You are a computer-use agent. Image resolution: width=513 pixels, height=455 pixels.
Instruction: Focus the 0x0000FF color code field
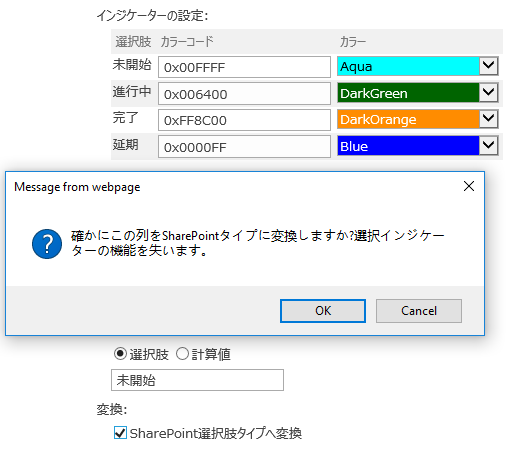click(x=244, y=147)
